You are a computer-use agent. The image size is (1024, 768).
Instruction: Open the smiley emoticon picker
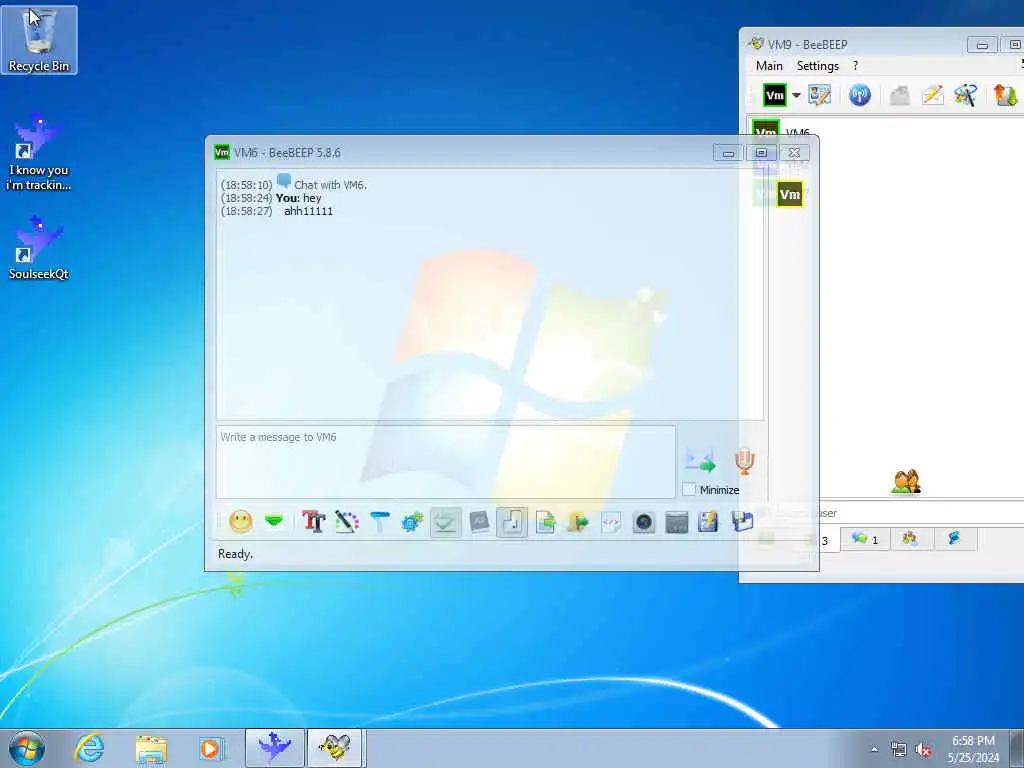240,522
